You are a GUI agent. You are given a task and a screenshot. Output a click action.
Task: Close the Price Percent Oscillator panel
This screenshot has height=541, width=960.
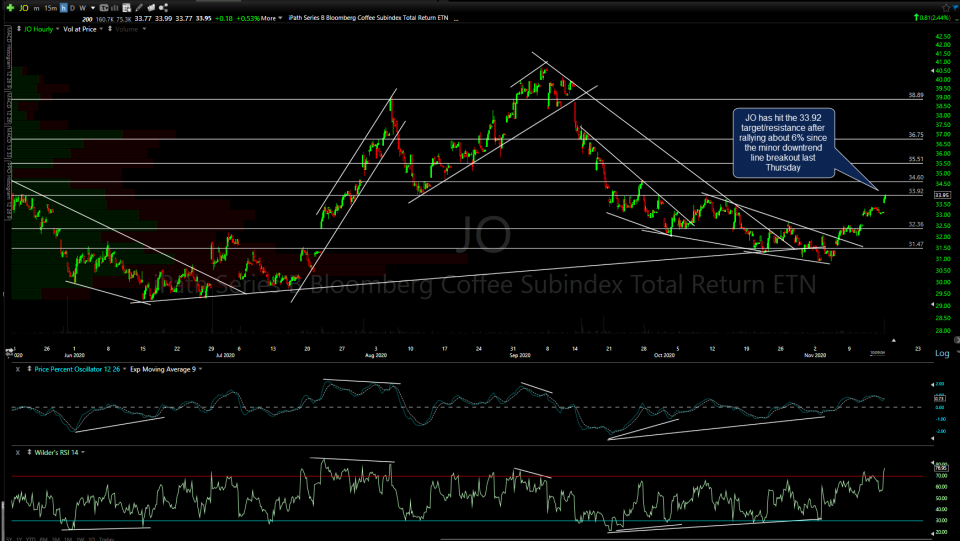[x=17, y=369]
